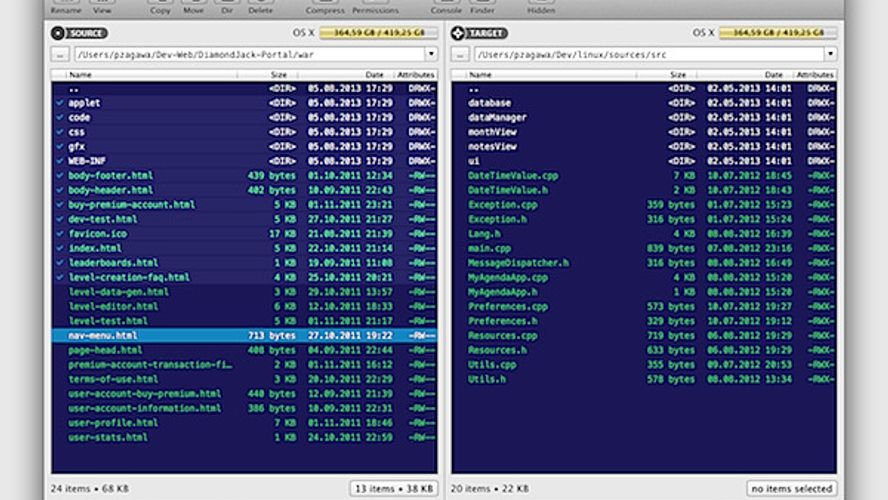Select body-header.html in source pane
This screenshot has height=500, width=888.
pos(244,190)
